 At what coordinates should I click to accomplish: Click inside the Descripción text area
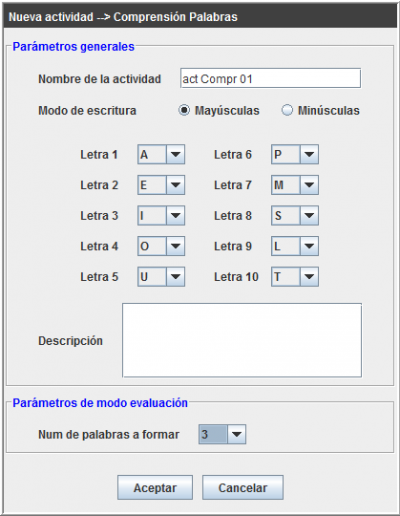(x=242, y=340)
